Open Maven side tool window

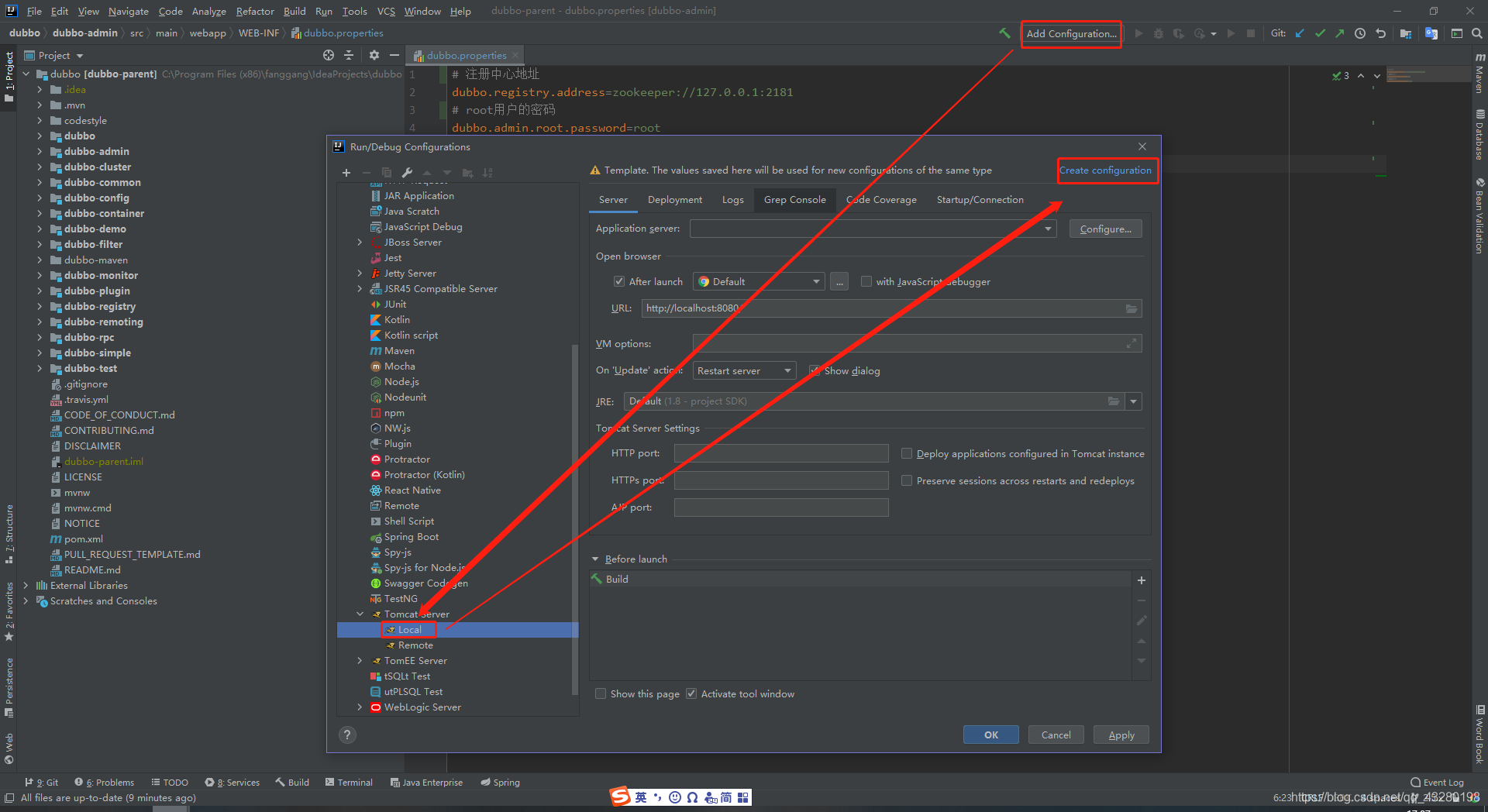tap(1479, 72)
